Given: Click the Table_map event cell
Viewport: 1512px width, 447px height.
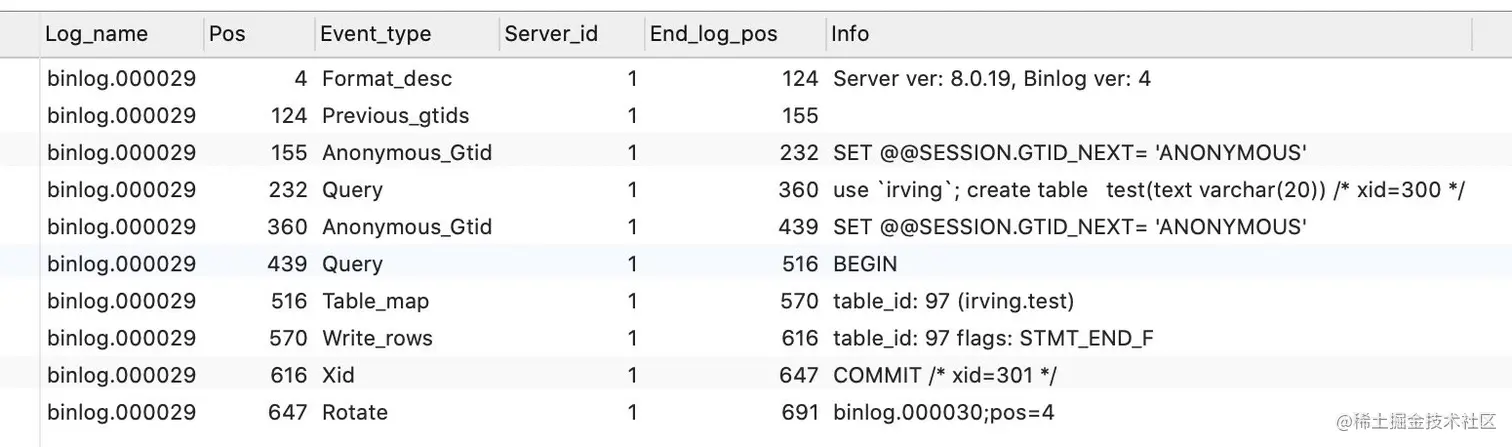Looking at the screenshot, I should [x=375, y=301].
